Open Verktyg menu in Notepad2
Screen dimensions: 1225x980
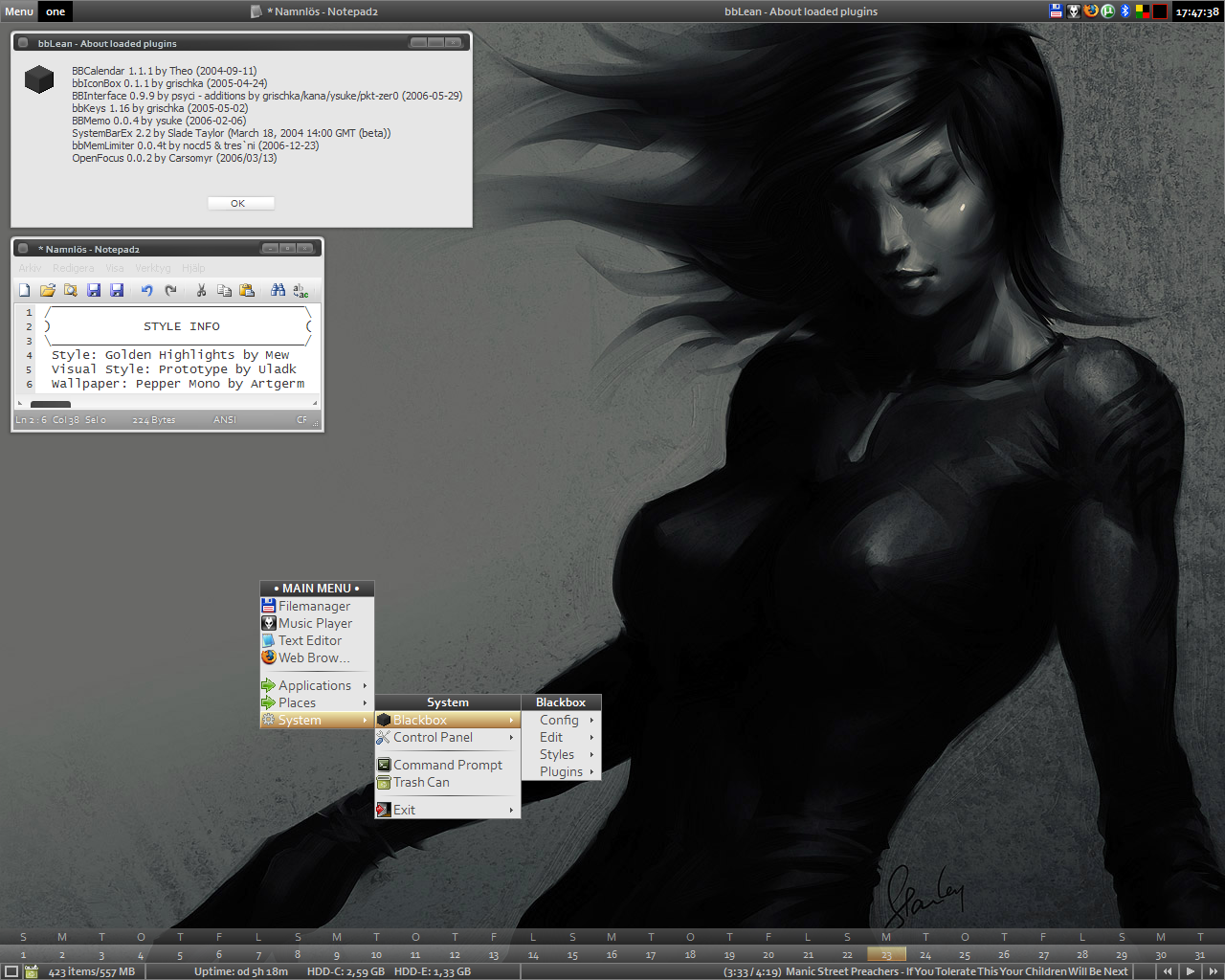(153, 268)
